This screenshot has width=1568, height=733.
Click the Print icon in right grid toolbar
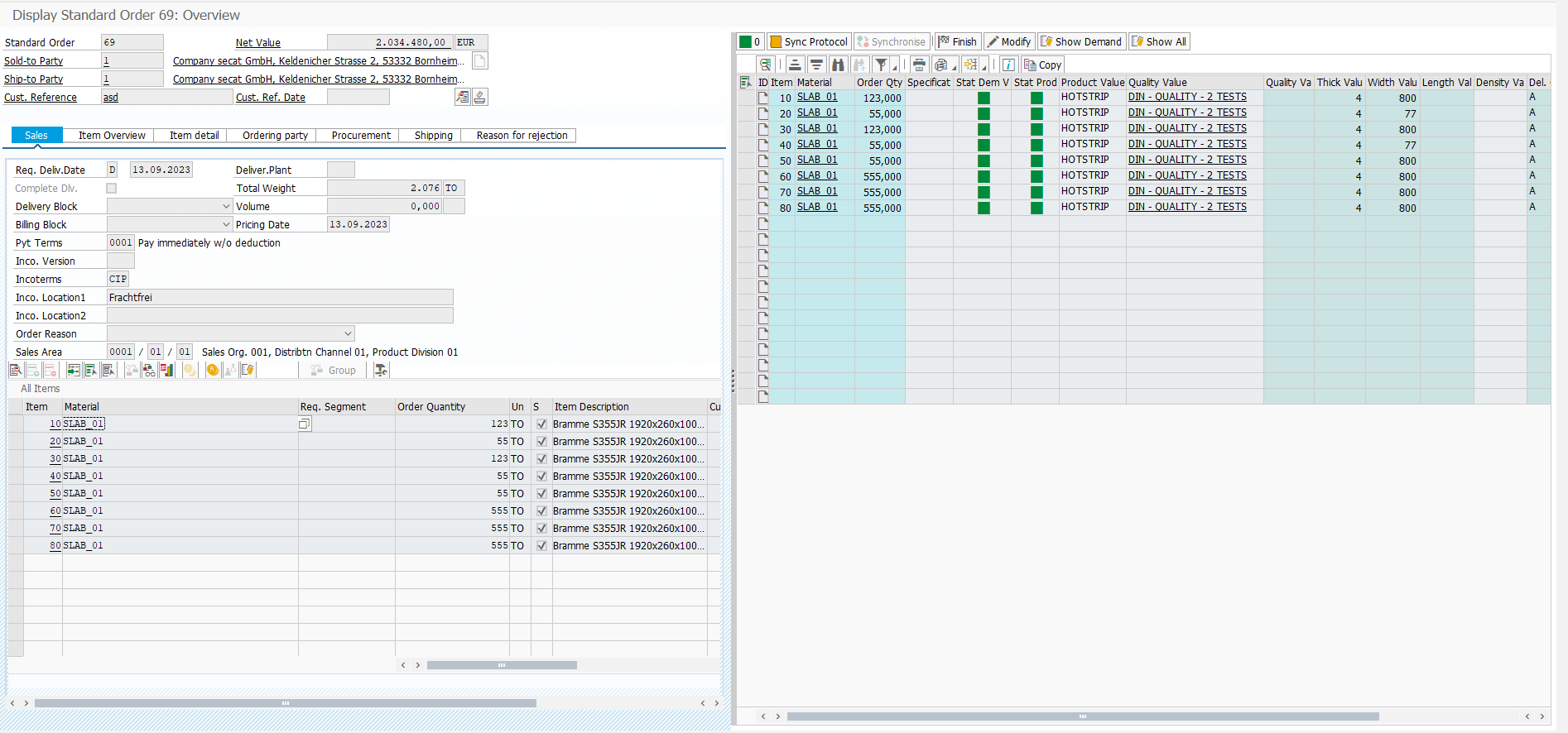(919, 65)
